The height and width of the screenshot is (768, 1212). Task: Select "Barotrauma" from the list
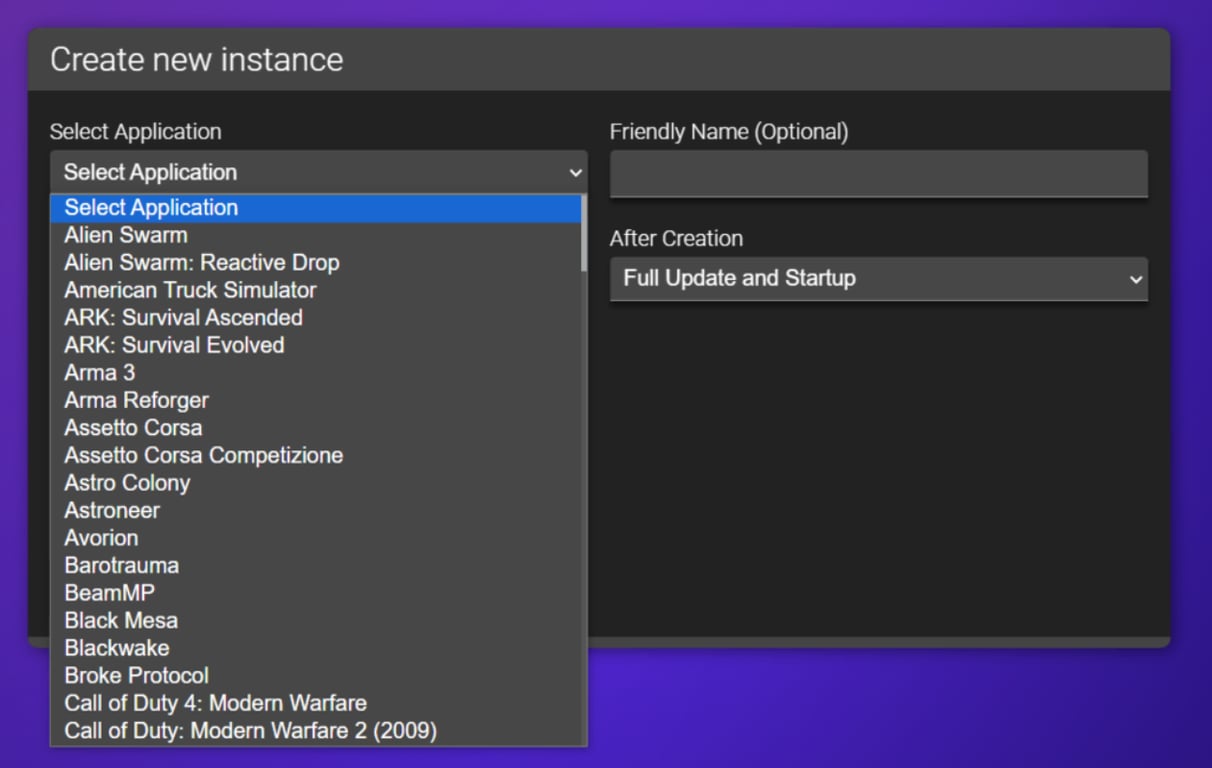[120, 565]
